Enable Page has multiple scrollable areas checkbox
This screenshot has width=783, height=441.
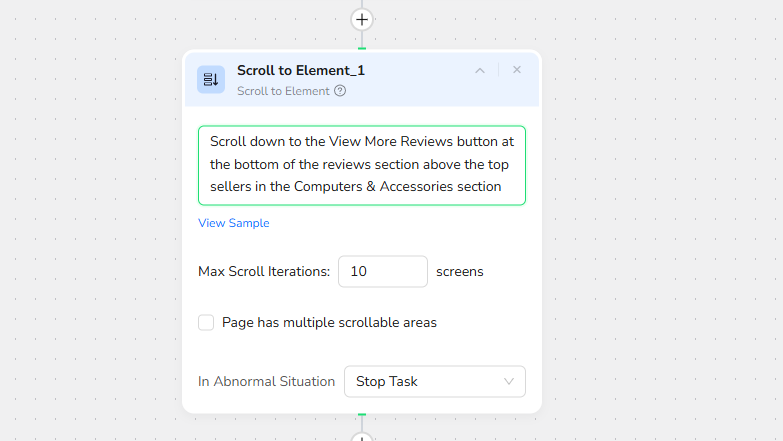[206, 322]
